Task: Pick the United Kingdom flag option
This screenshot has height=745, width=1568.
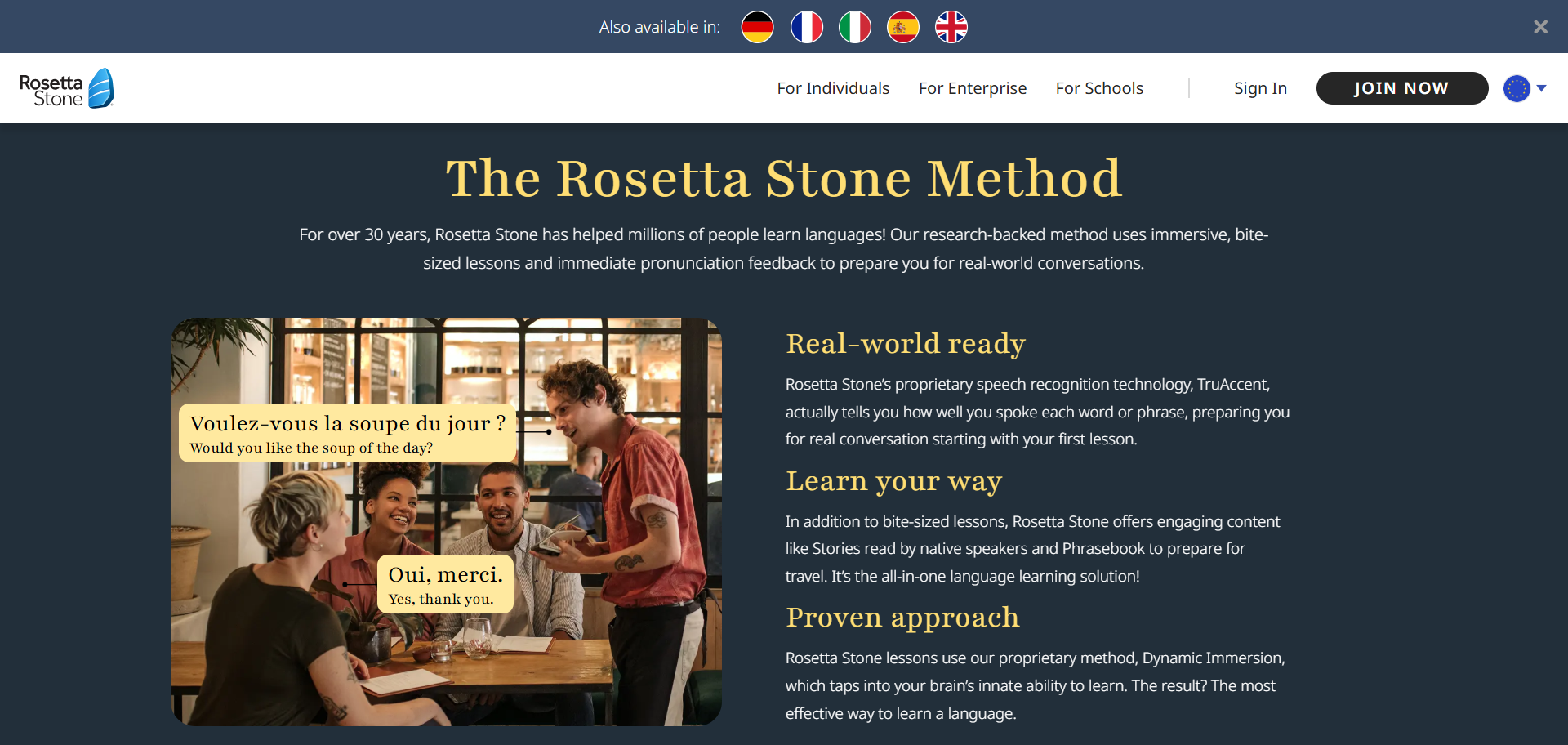Action: (x=951, y=27)
